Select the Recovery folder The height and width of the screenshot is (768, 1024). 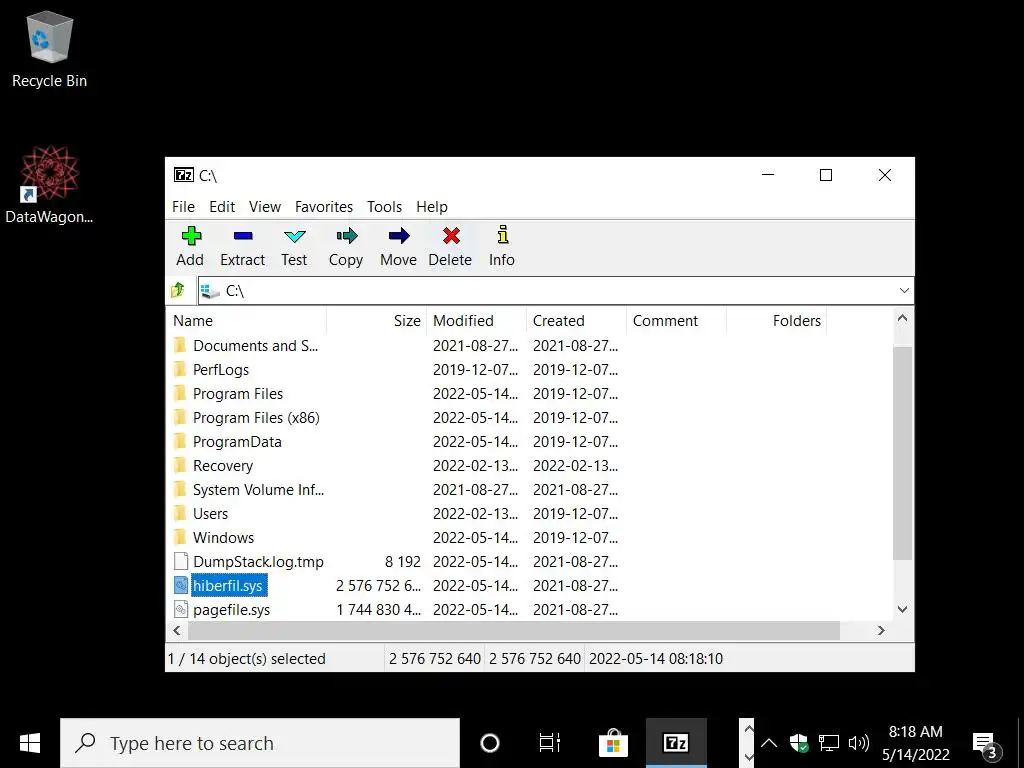click(x=214, y=466)
